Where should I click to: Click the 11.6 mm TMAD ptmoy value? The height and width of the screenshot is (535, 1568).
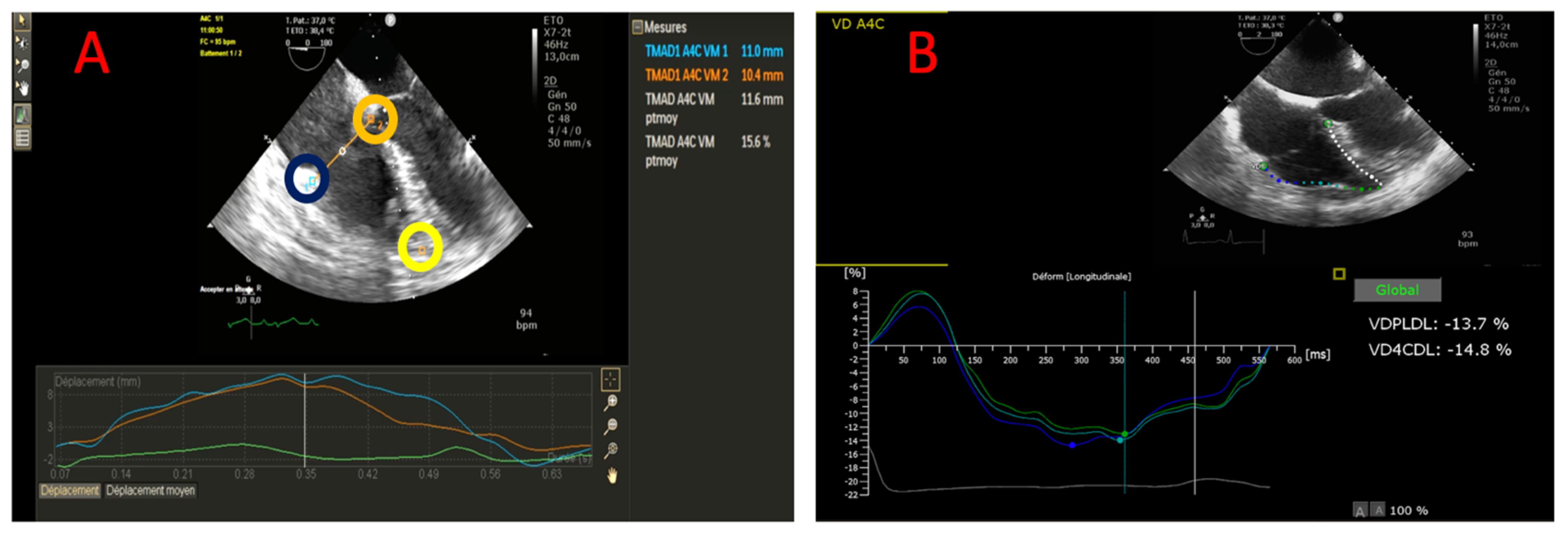tap(761, 99)
